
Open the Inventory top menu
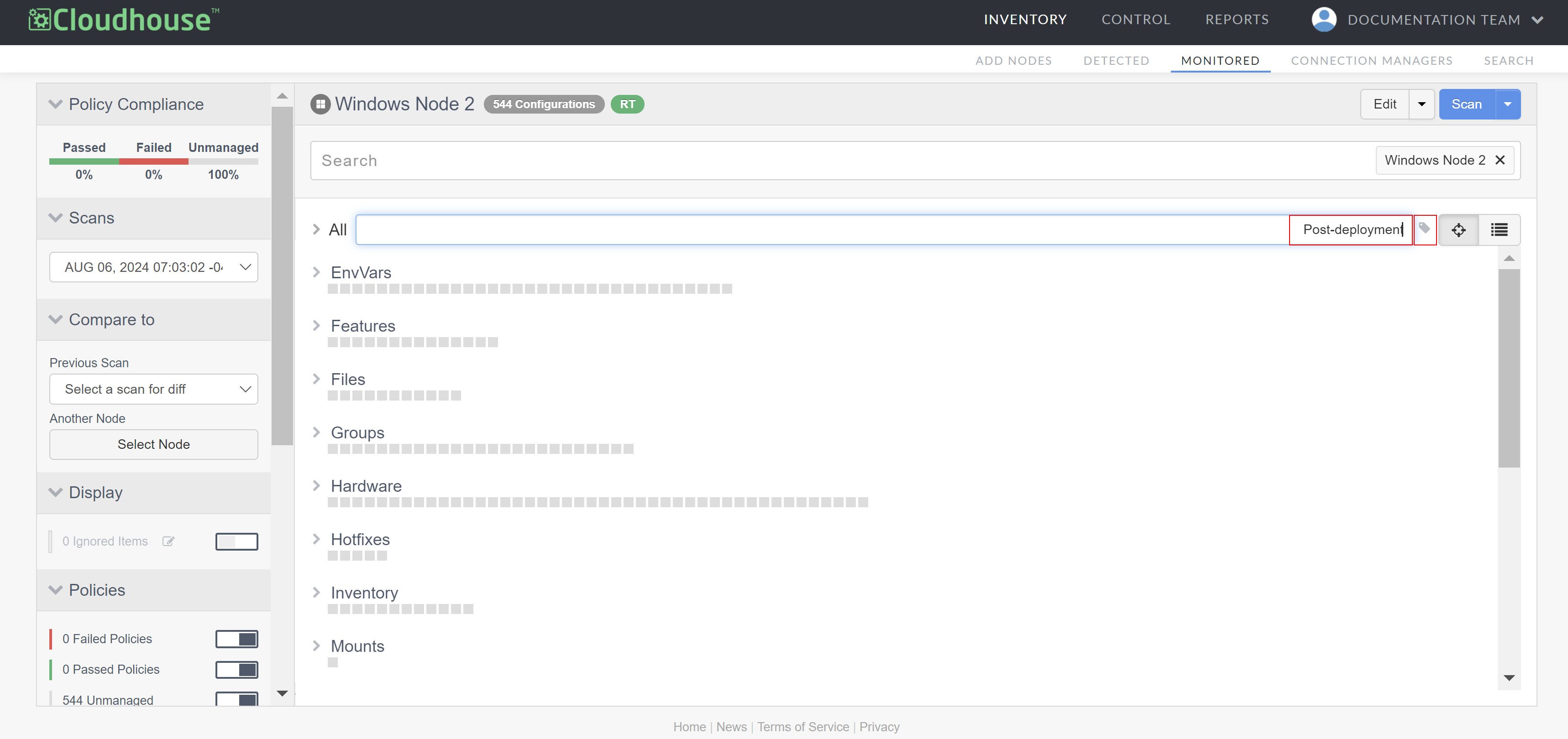click(1025, 20)
